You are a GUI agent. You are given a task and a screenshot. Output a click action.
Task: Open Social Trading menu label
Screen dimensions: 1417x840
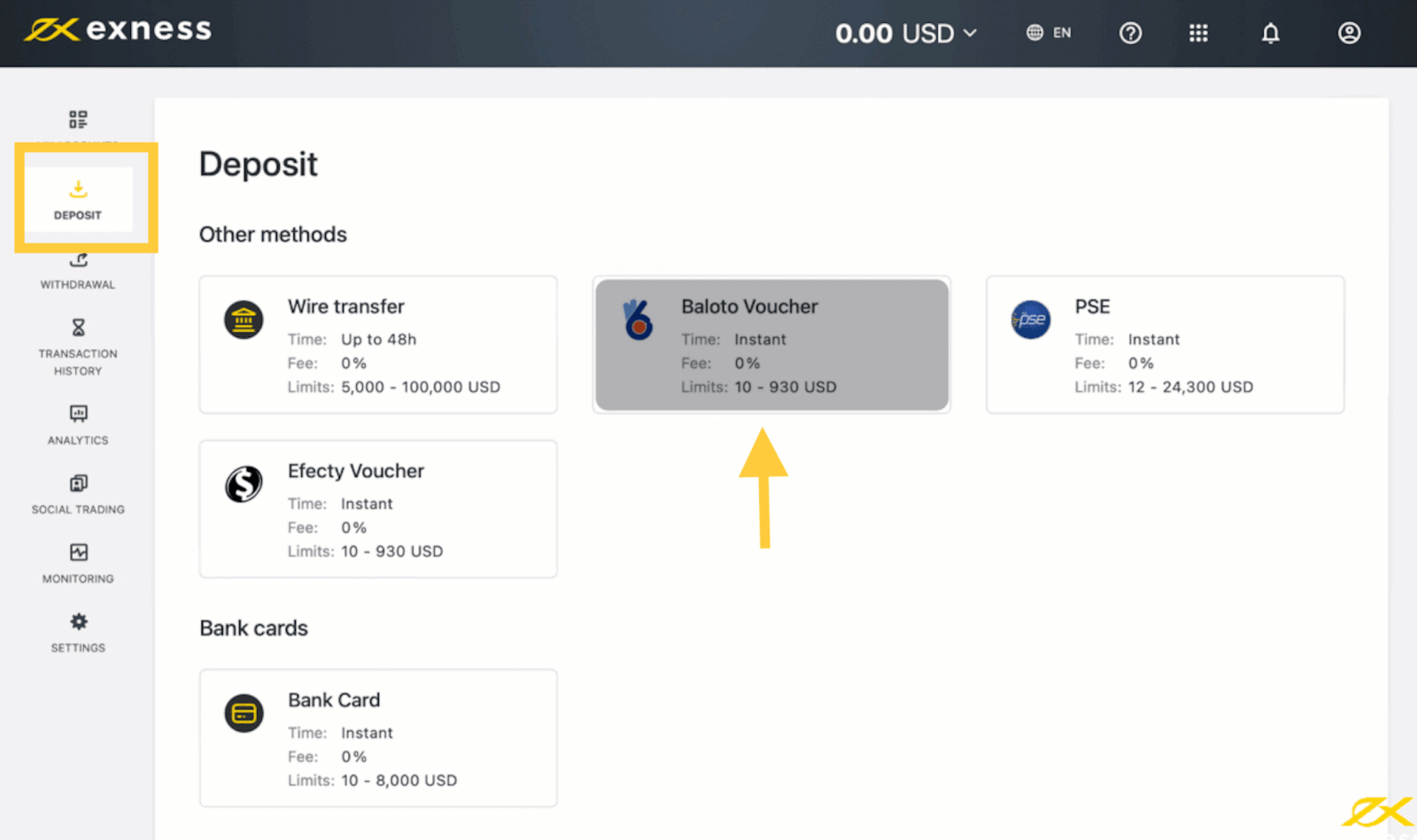[78, 510]
